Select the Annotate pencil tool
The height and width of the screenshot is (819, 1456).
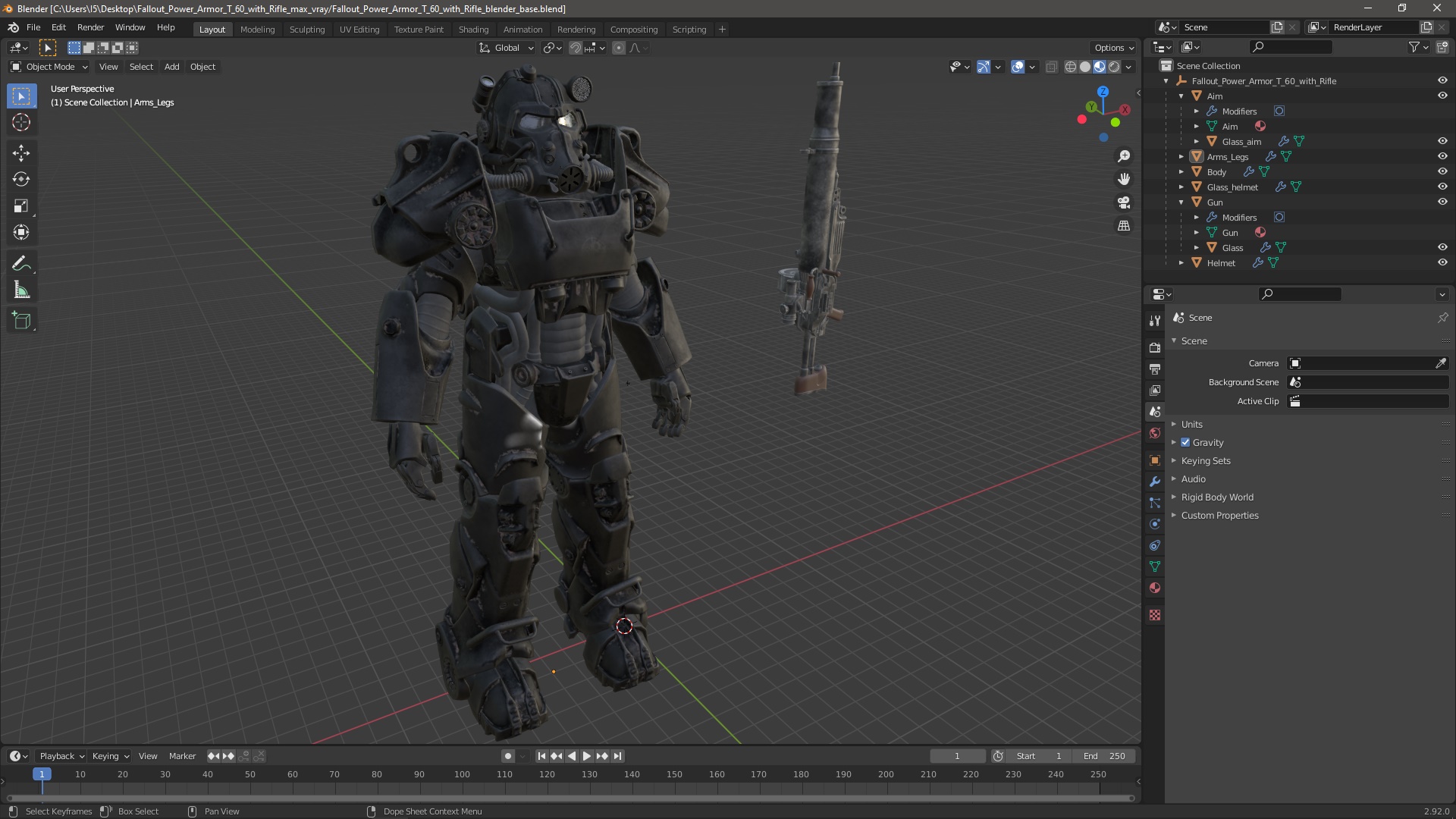point(21,264)
